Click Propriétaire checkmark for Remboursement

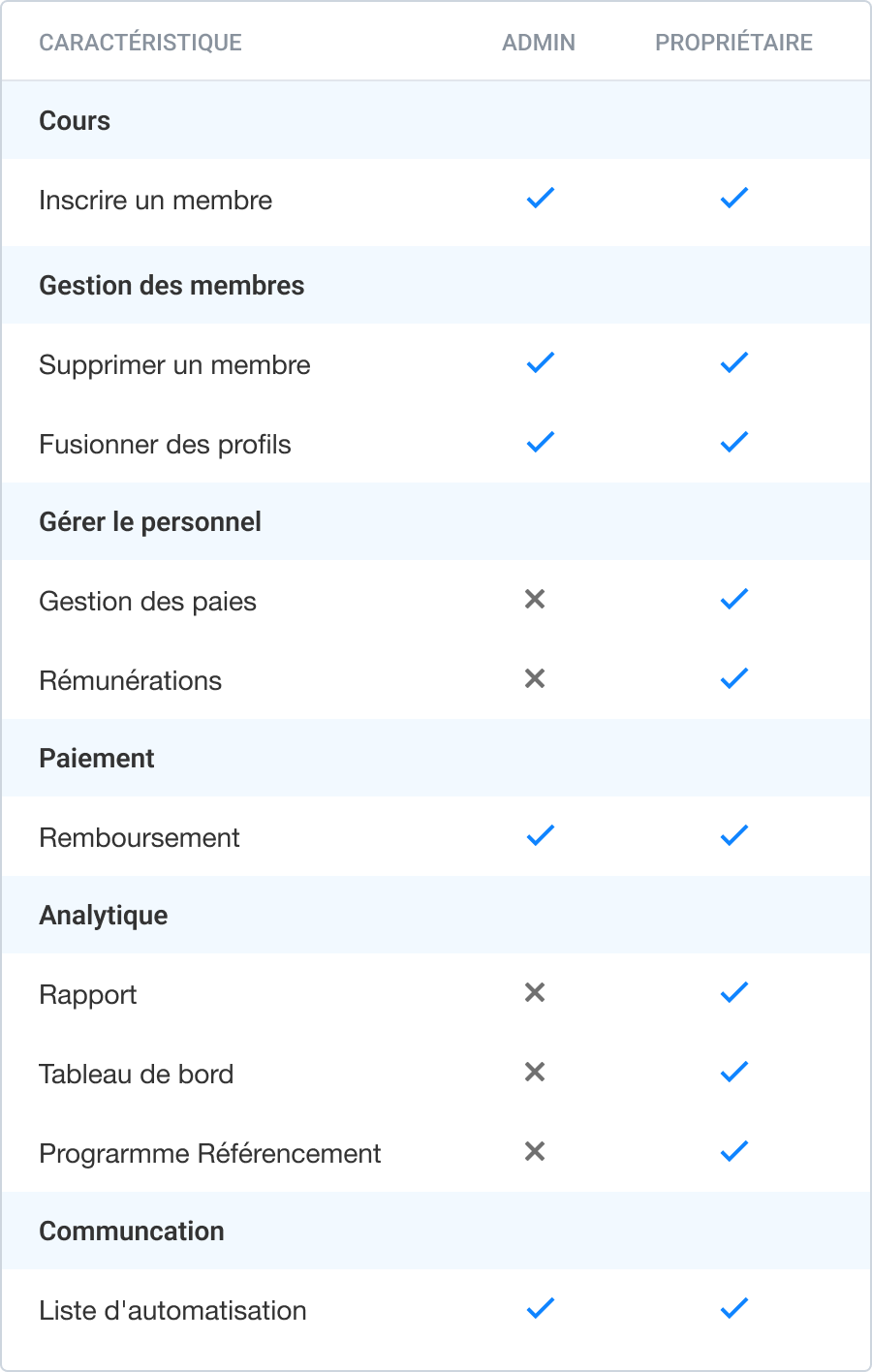734,835
